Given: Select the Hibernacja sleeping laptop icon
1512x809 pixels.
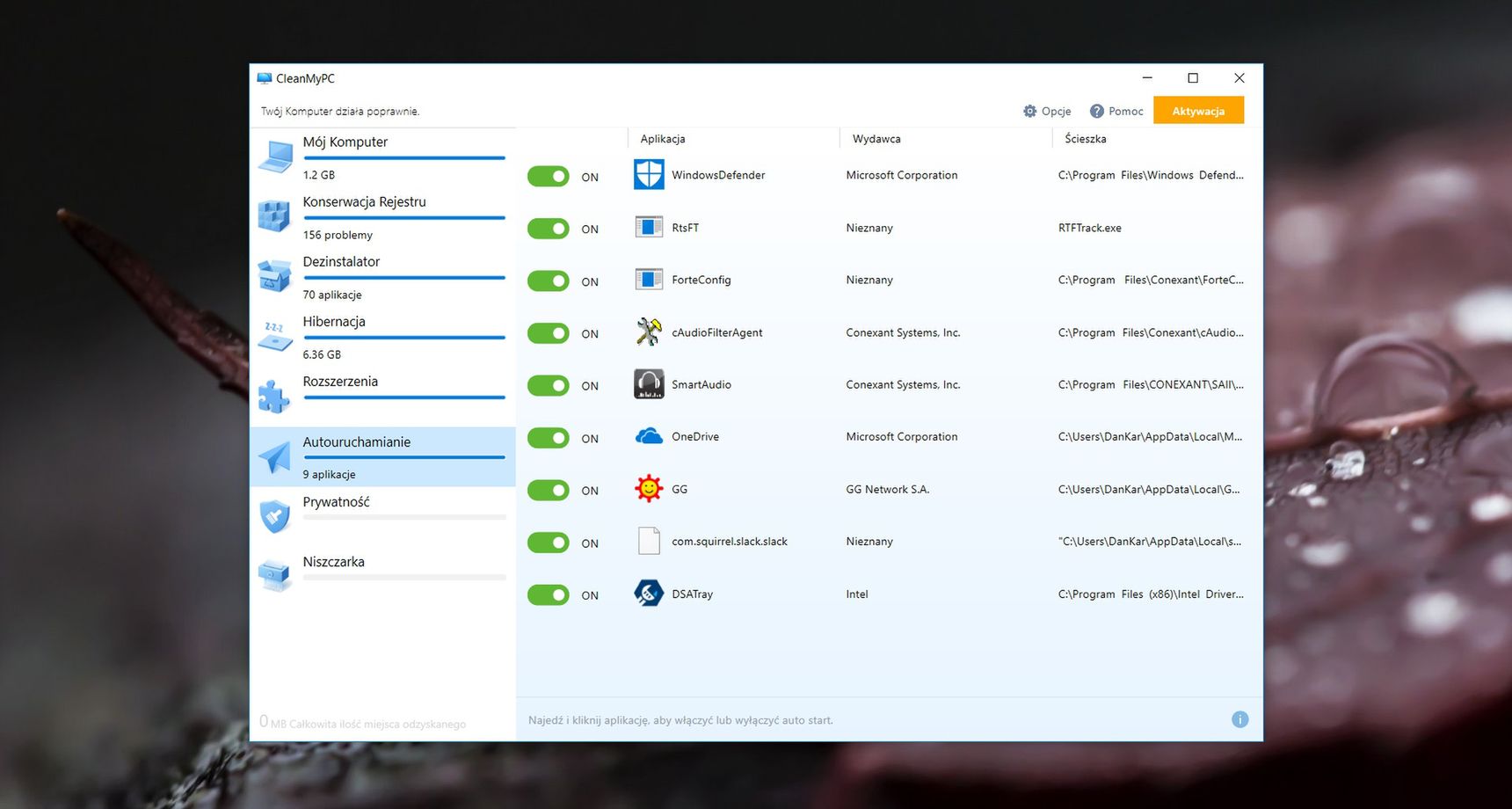Looking at the screenshot, I should (x=275, y=336).
